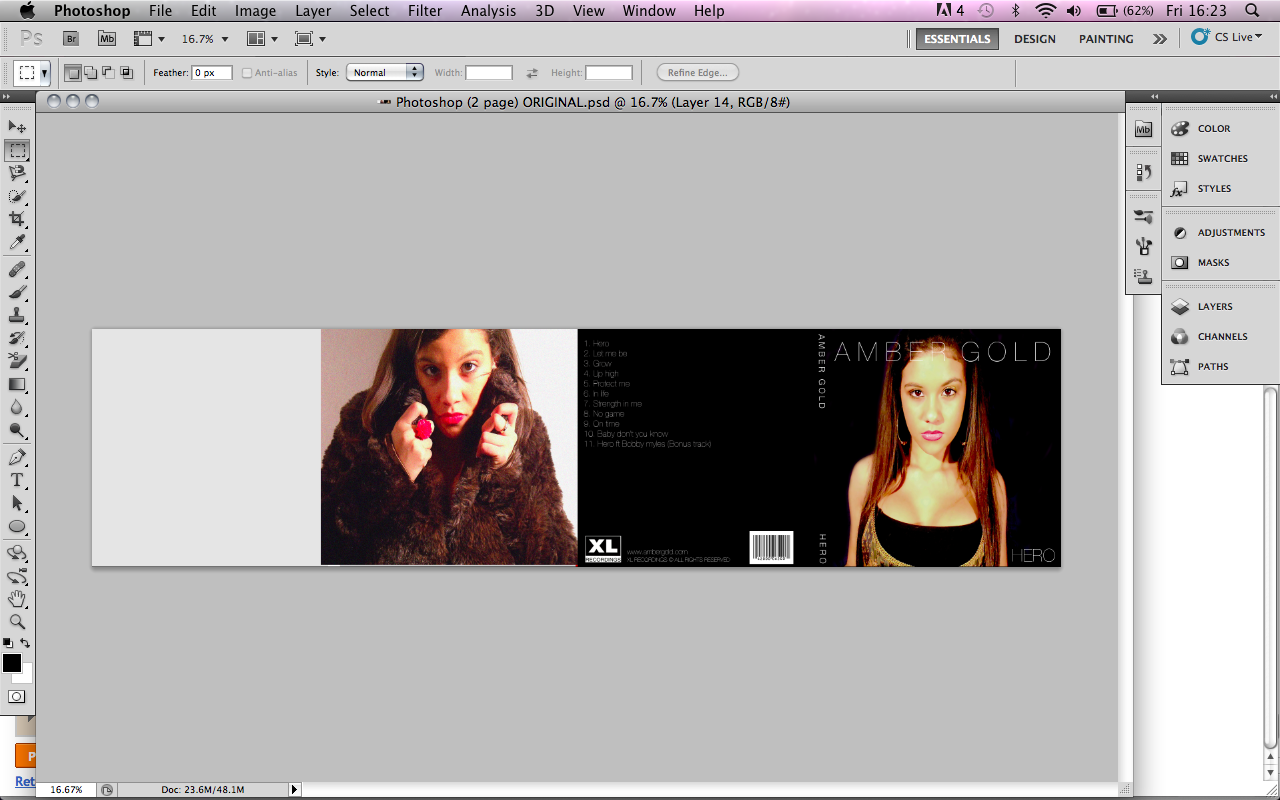Expand the narrow icon panel dock
Viewport: 1280px width, 800px height.
click(1154, 96)
